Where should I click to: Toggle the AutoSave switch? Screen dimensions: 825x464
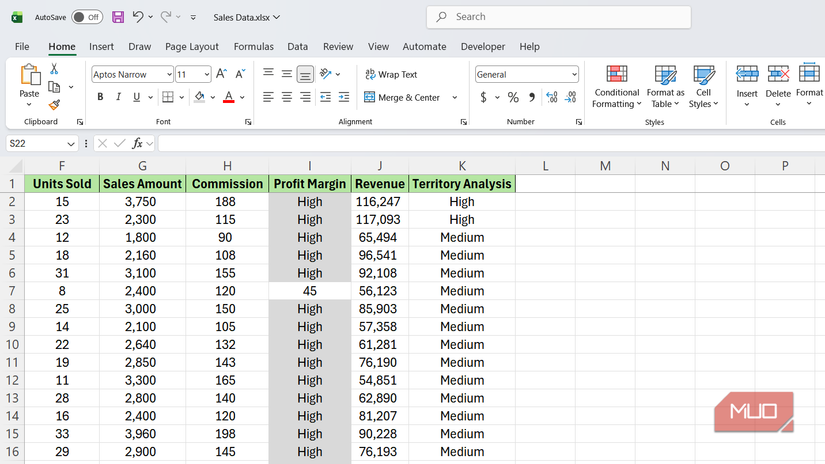tap(87, 17)
